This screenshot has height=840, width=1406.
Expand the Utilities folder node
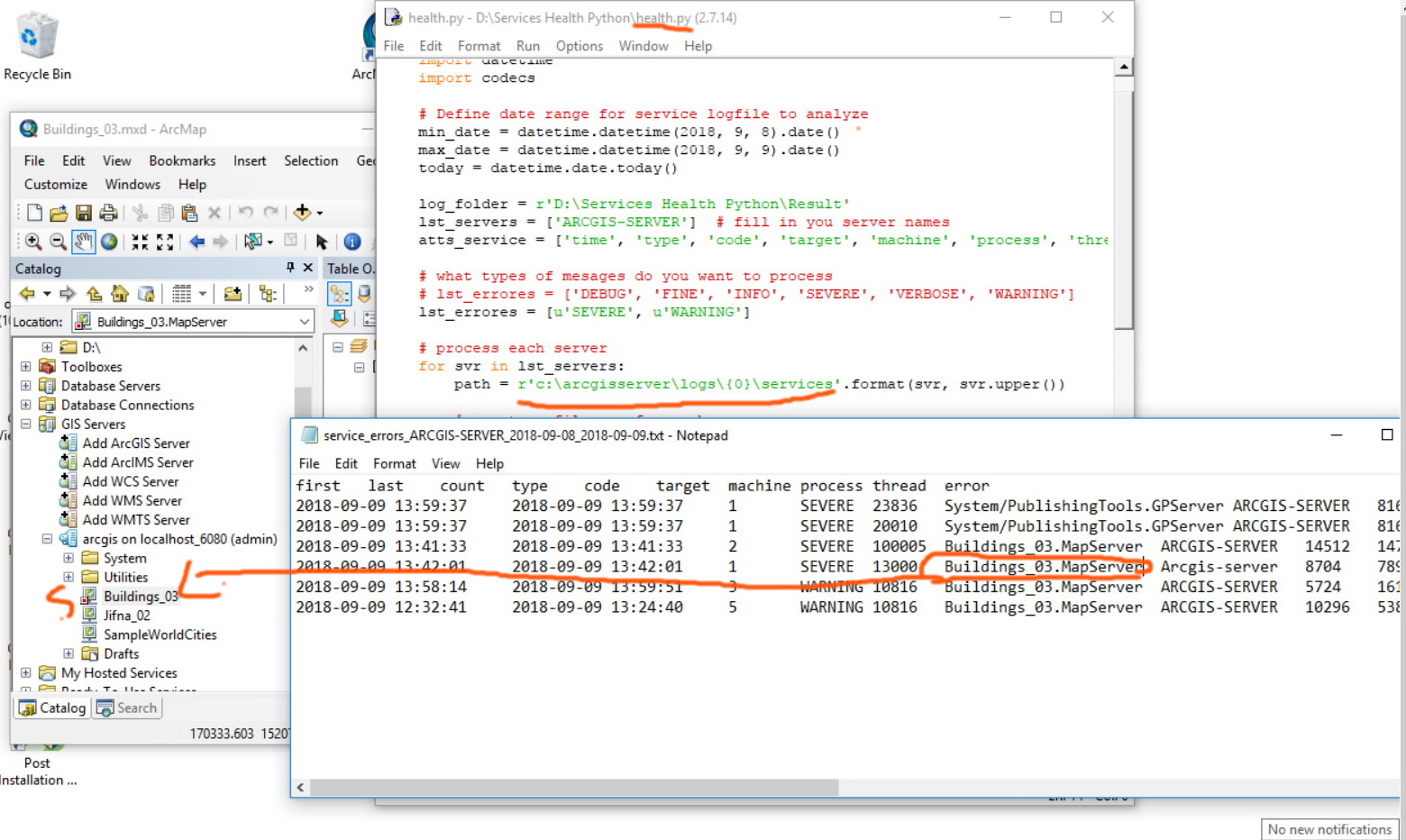68,577
